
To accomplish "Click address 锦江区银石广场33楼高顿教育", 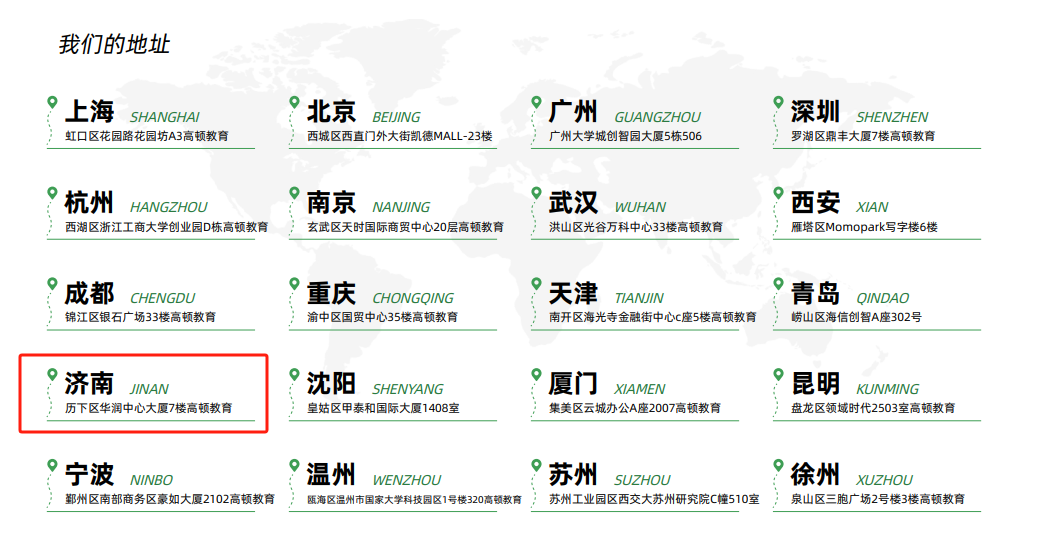I will (x=140, y=317).
